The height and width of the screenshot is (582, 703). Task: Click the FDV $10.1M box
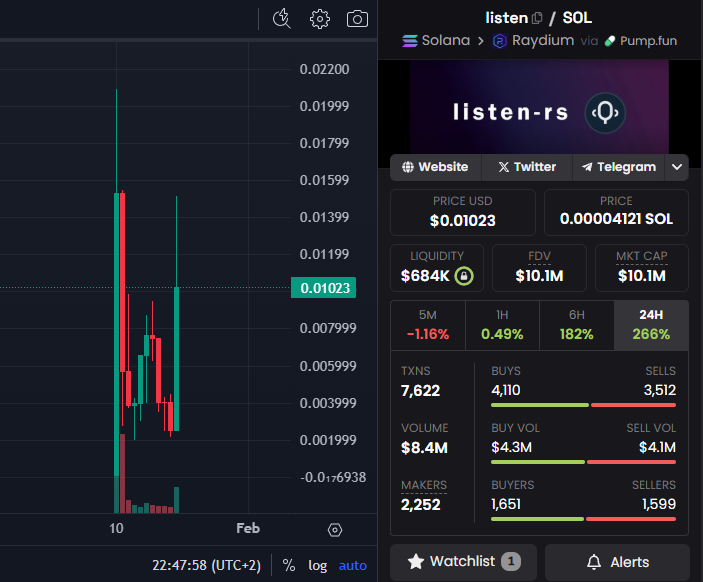[539, 268]
